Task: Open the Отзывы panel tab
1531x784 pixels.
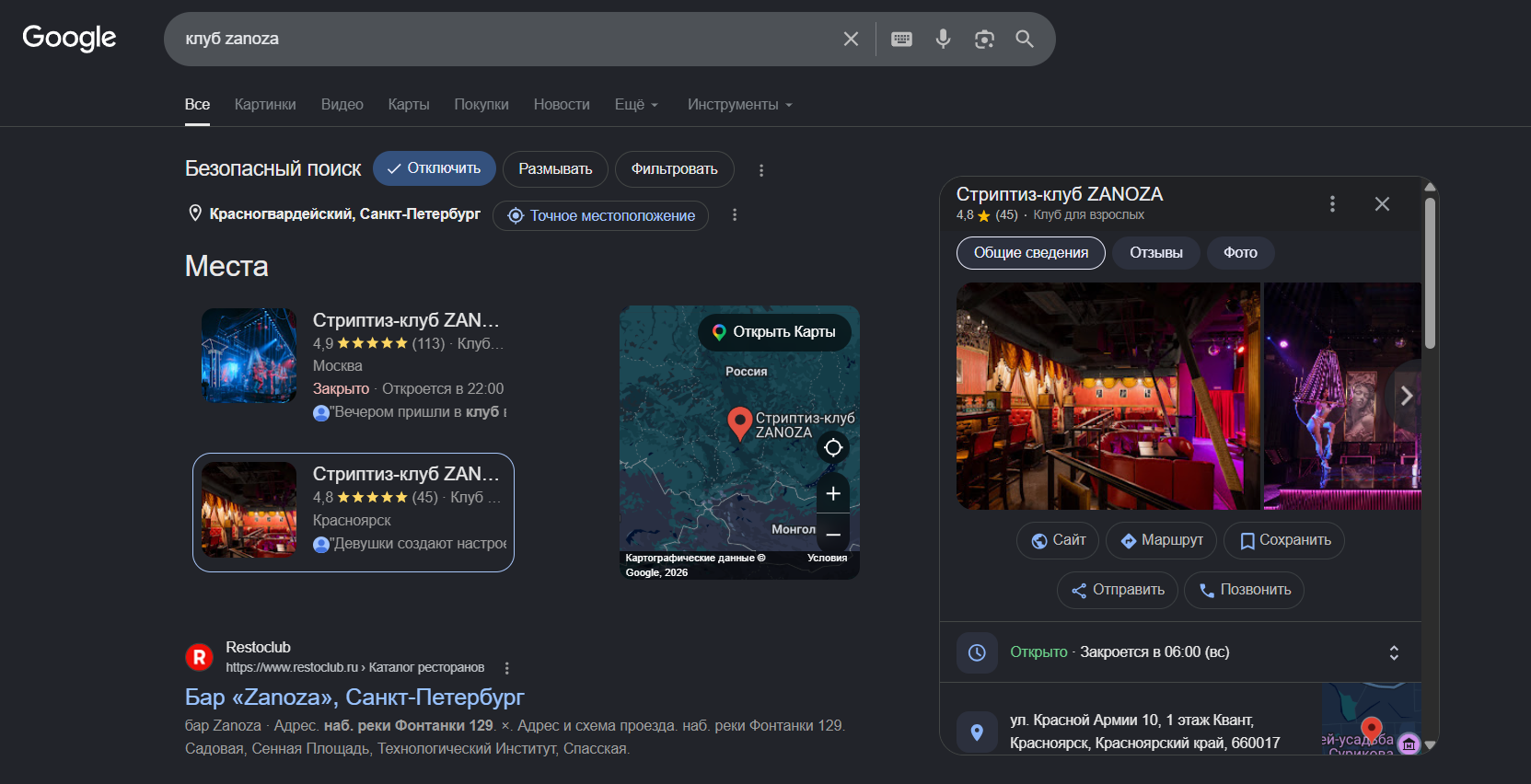Action: pyautogui.click(x=1156, y=253)
